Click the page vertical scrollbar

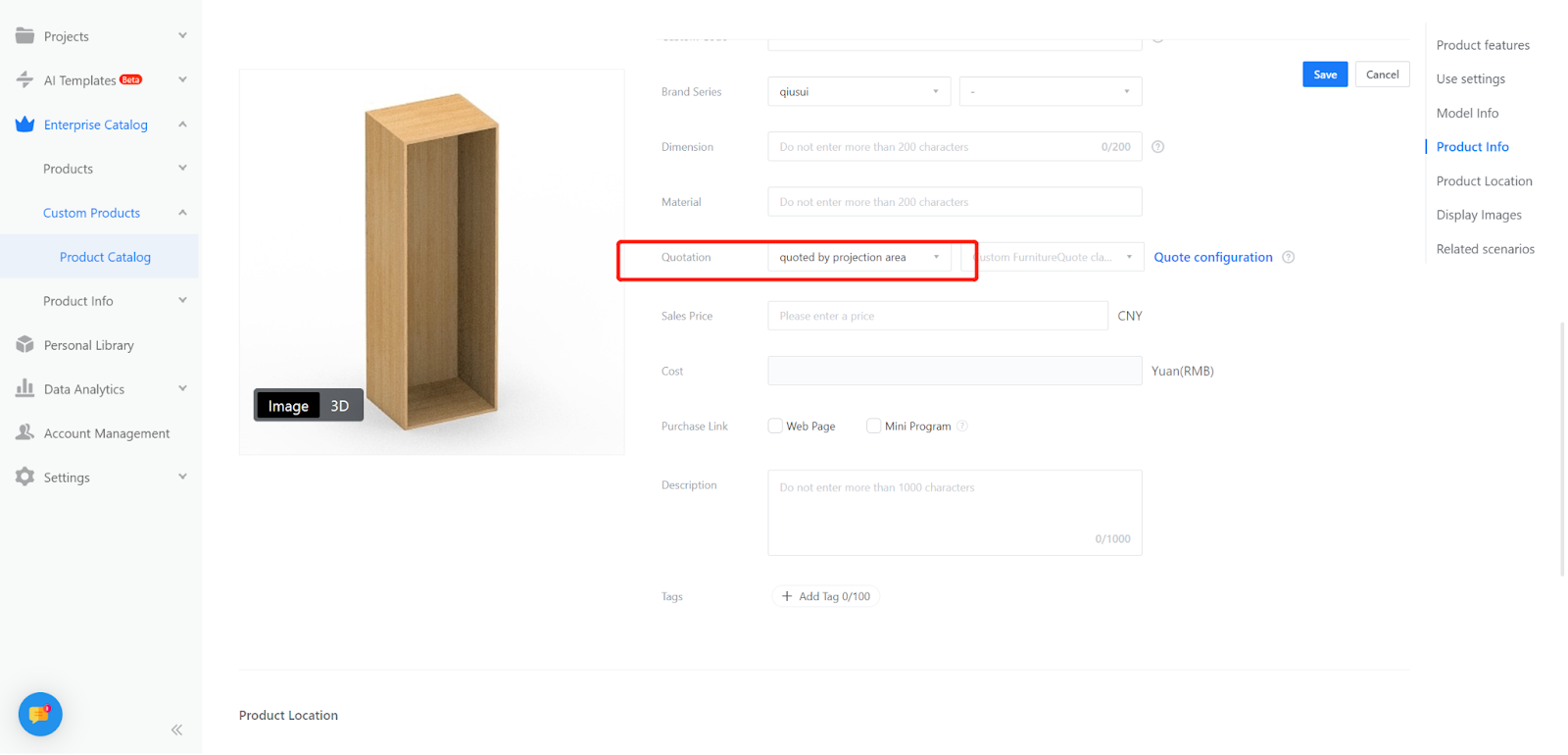(x=1563, y=448)
